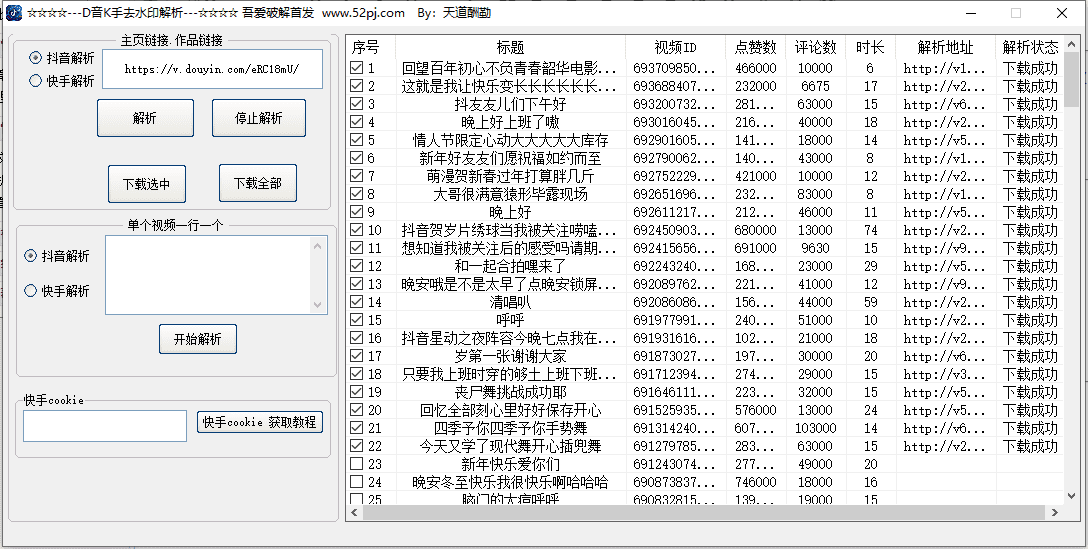The width and height of the screenshot is (1088, 549).
Task: Click parse address http://v3... in row 18
Action: click(944, 374)
